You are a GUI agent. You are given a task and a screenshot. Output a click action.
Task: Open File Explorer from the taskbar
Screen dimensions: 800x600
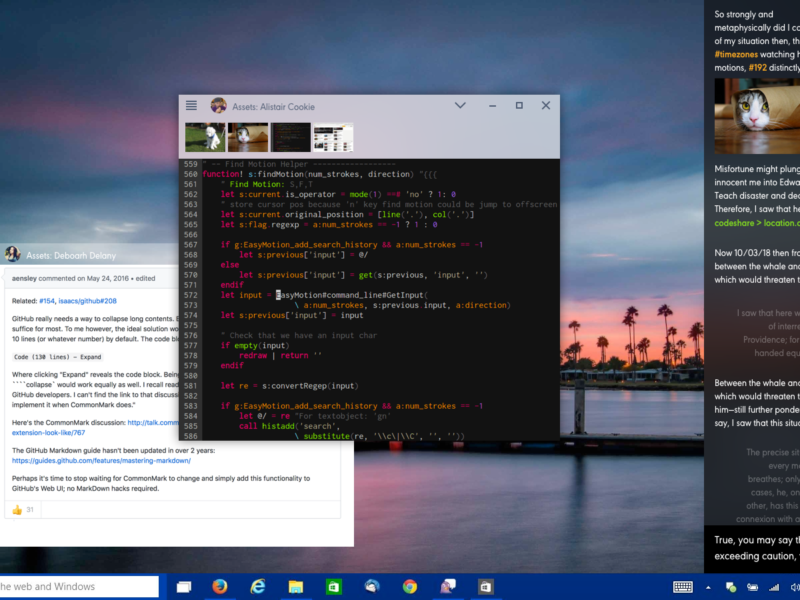[x=295, y=587]
